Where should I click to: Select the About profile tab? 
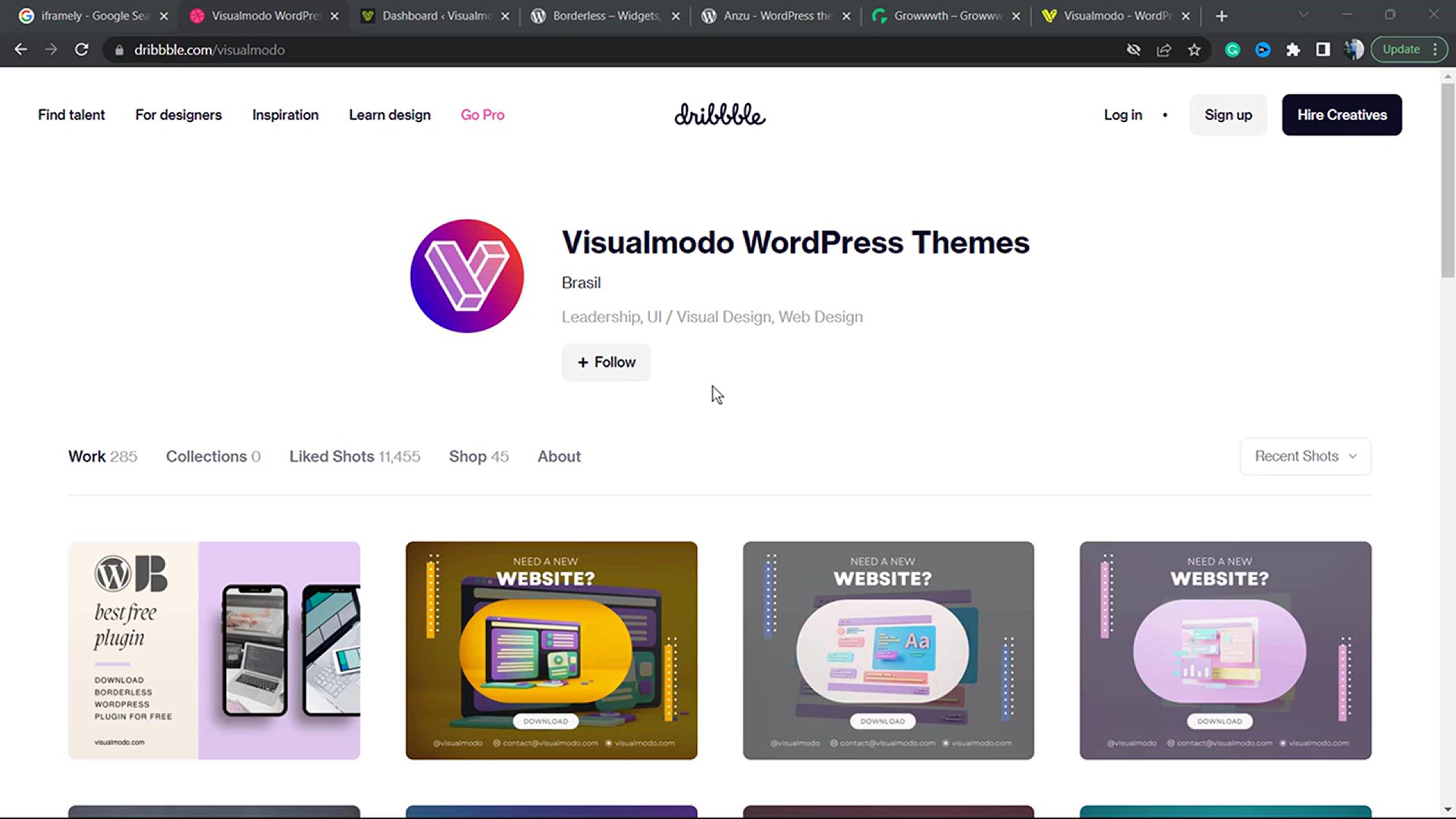559,457
